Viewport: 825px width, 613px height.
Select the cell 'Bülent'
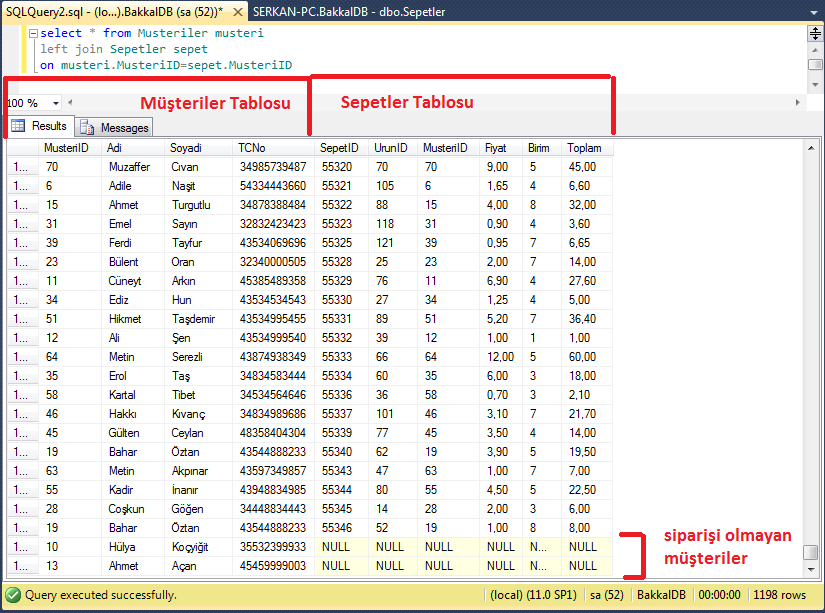[133, 262]
